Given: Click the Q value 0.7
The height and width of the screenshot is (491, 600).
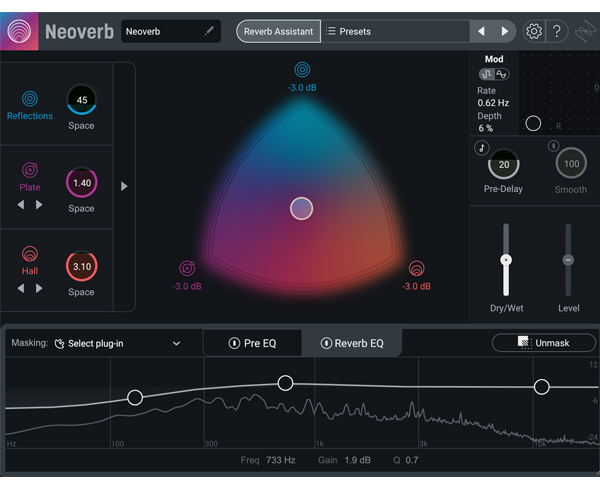Looking at the screenshot, I should [412, 460].
